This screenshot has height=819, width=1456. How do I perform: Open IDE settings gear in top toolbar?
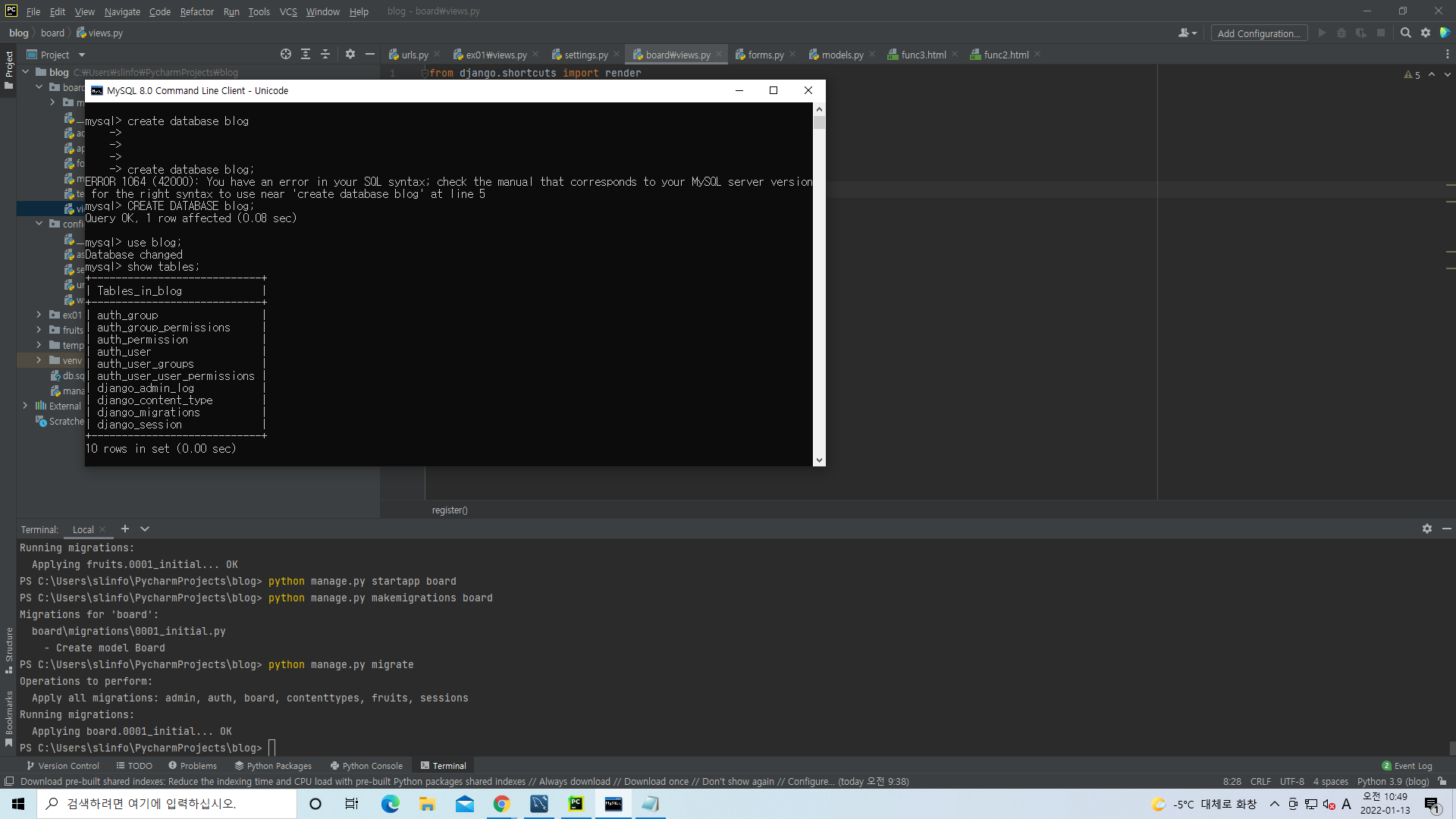(x=1426, y=33)
